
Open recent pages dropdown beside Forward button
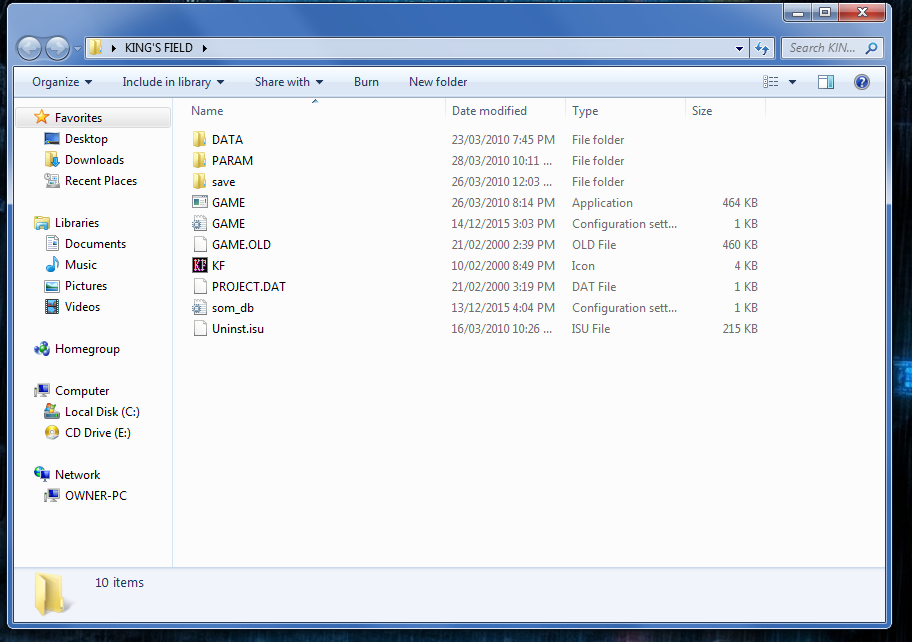click(77, 49)
